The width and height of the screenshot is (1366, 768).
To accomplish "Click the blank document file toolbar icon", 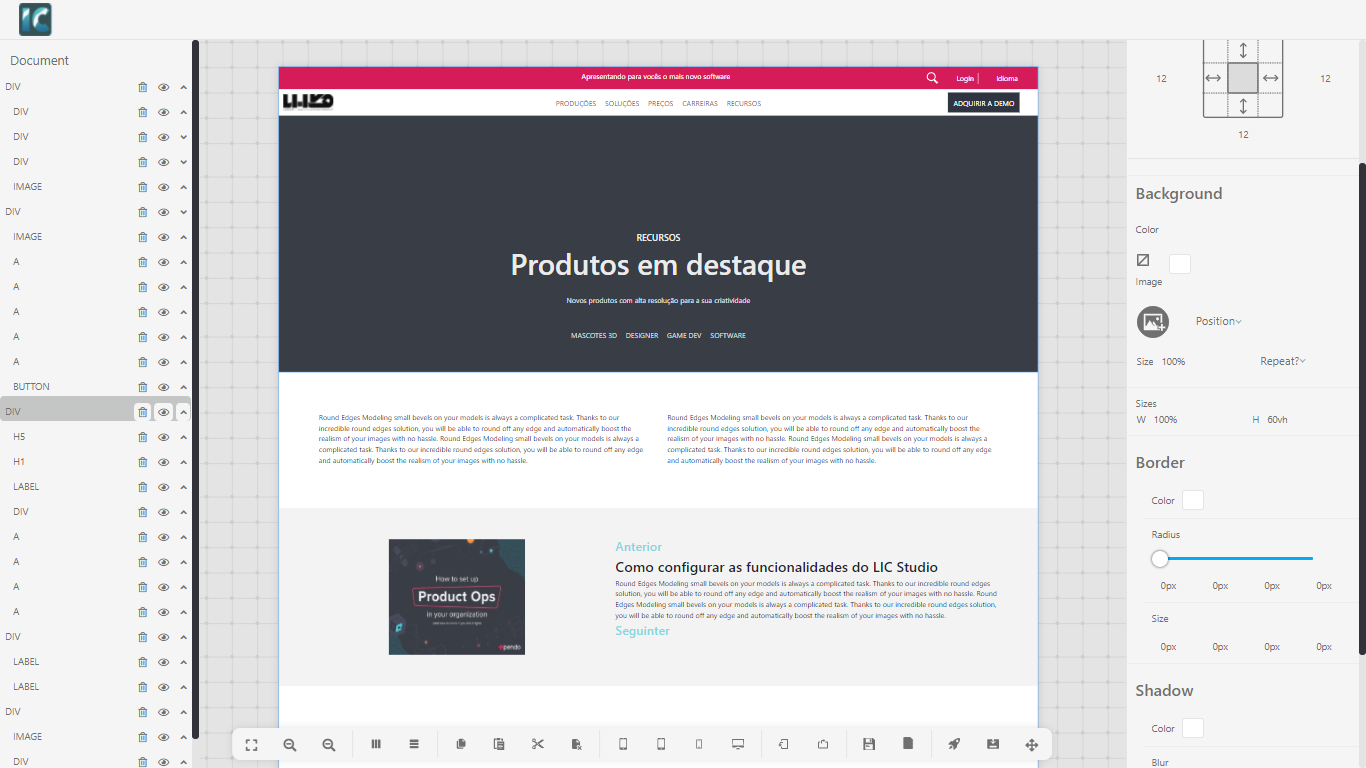I will point(908,744).
